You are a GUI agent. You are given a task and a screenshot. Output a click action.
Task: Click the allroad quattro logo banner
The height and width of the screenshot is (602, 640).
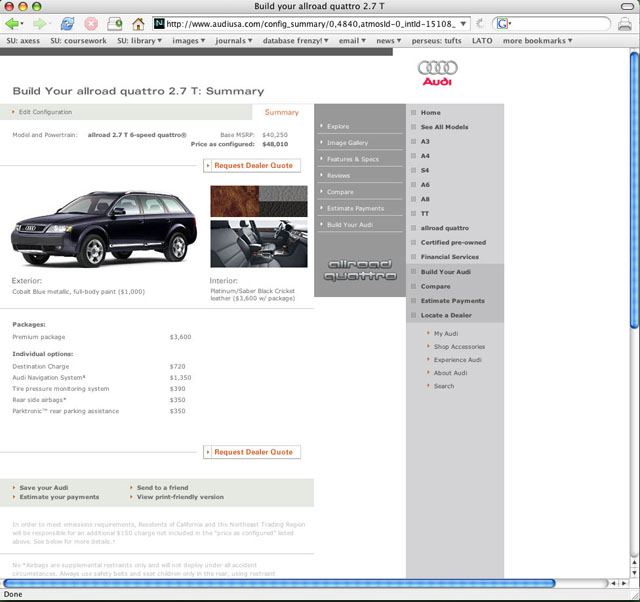360,270
